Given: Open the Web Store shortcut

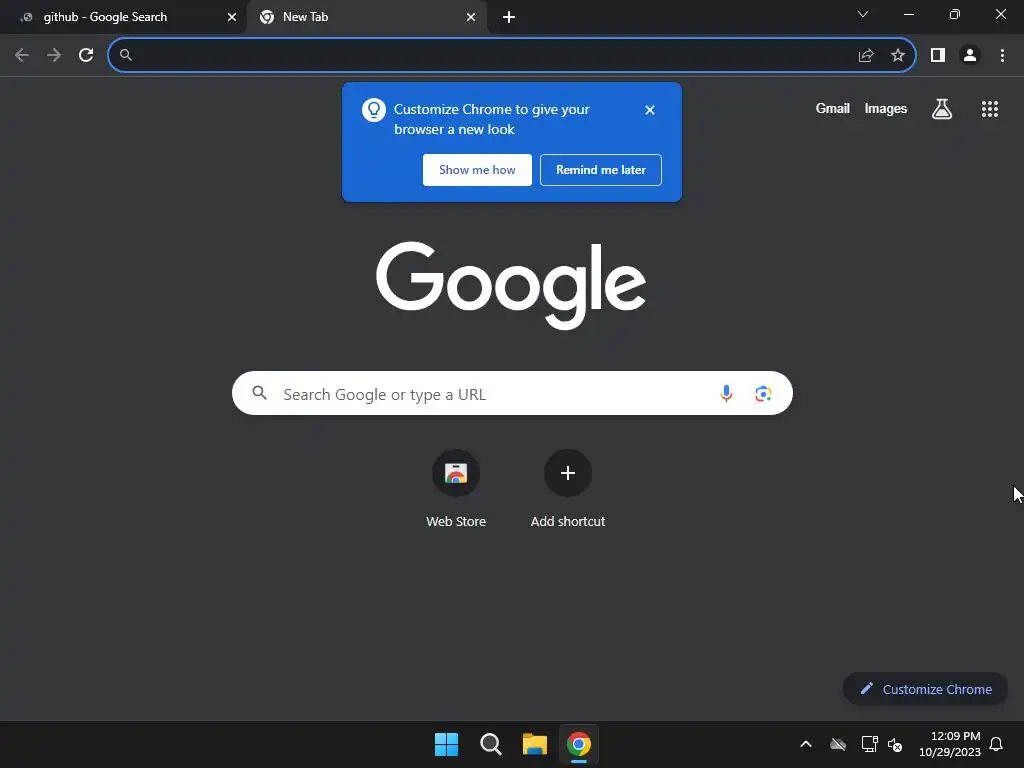Looking at the screenshot, I should click(456, 488).
